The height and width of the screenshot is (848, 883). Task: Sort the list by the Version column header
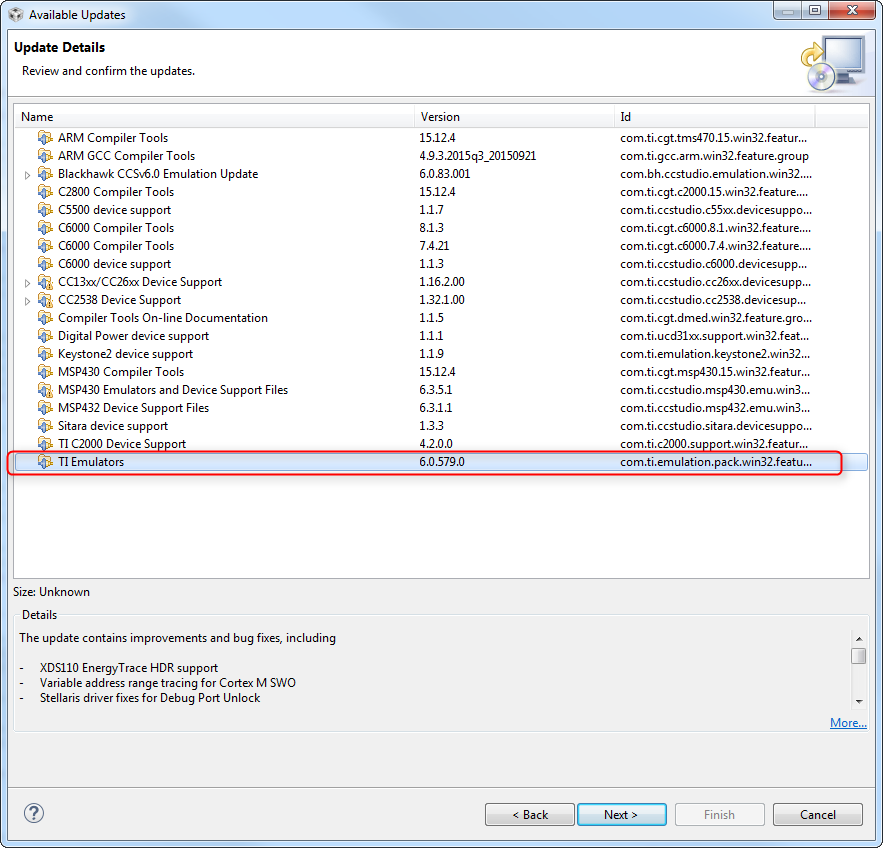[x=514, y=117]
